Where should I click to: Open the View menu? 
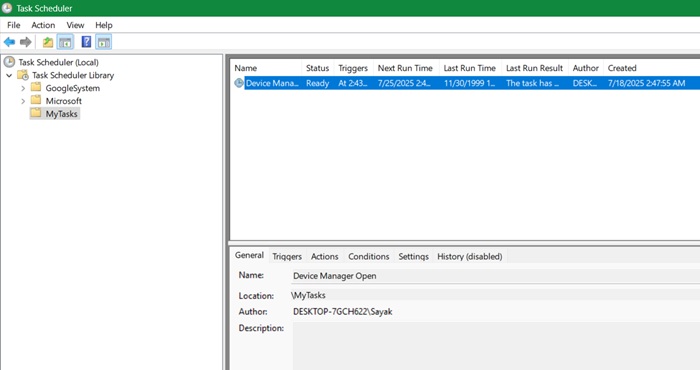[x=75, y=25]
